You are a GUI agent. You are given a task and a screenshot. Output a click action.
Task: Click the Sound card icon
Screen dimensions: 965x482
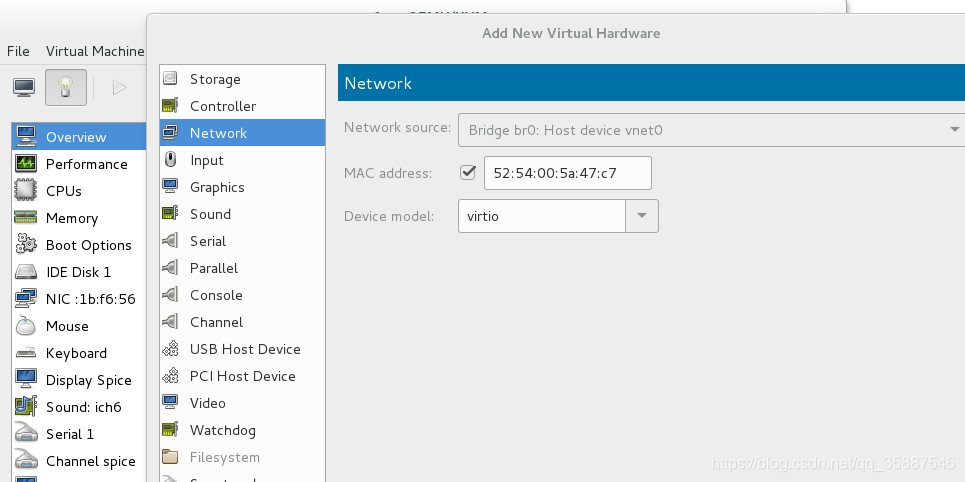point(170,214)
